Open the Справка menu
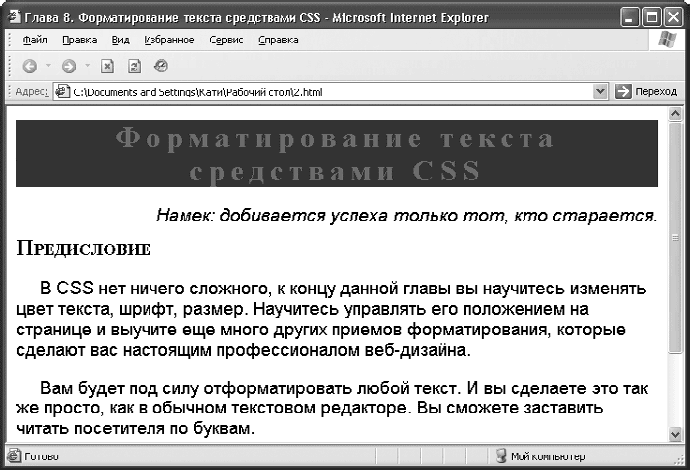This screenshot has height=470, width=690. [x=278, y=40]
